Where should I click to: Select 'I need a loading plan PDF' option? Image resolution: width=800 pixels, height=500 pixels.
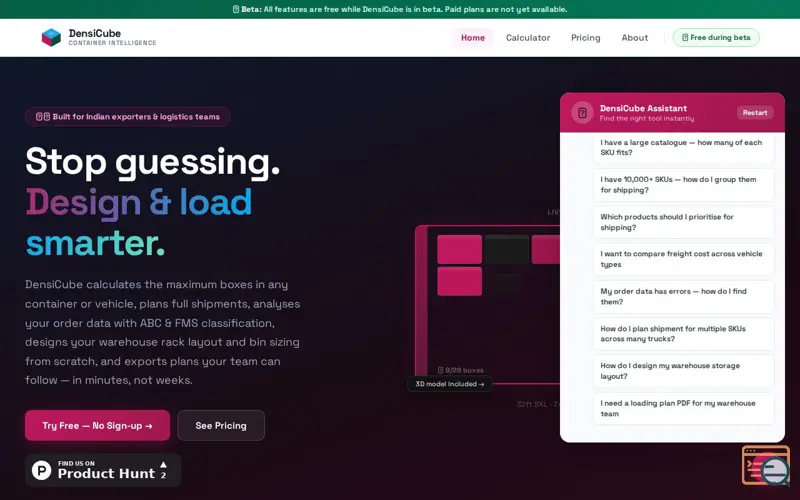point(683,408)
